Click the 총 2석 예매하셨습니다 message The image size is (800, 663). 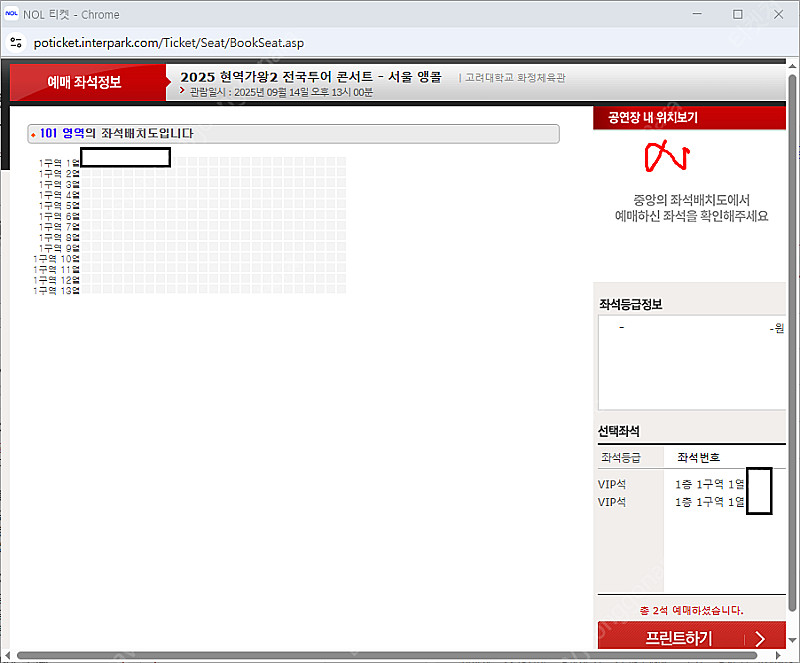pyautogui.click(x=691, y=610)
